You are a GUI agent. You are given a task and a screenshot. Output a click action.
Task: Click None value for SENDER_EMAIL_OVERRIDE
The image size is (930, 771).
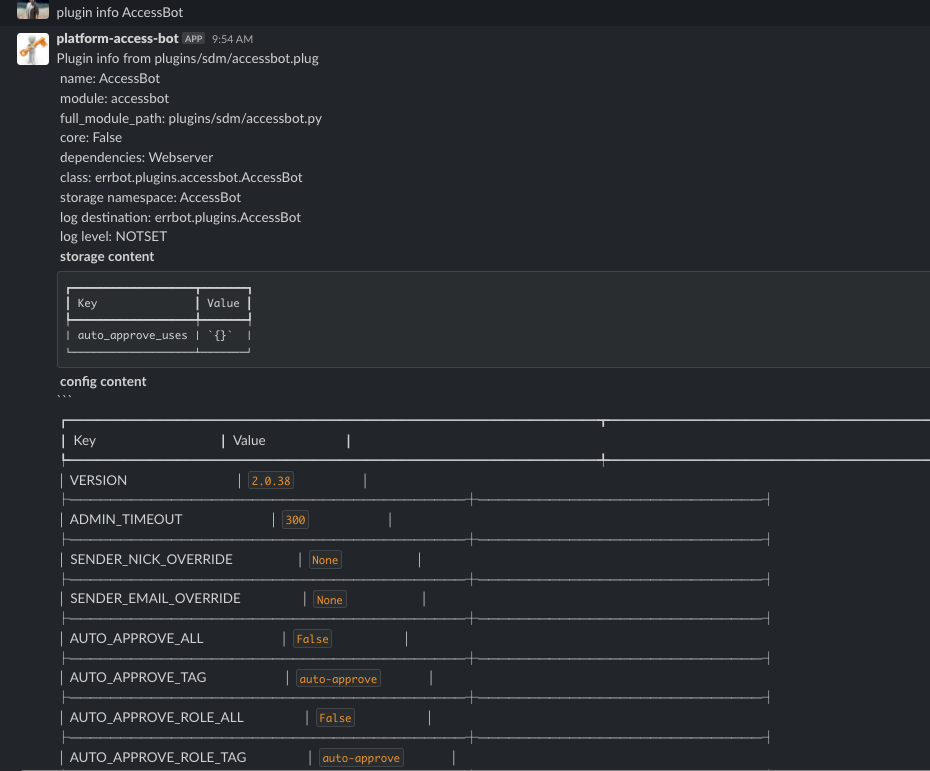click(330, 598)
